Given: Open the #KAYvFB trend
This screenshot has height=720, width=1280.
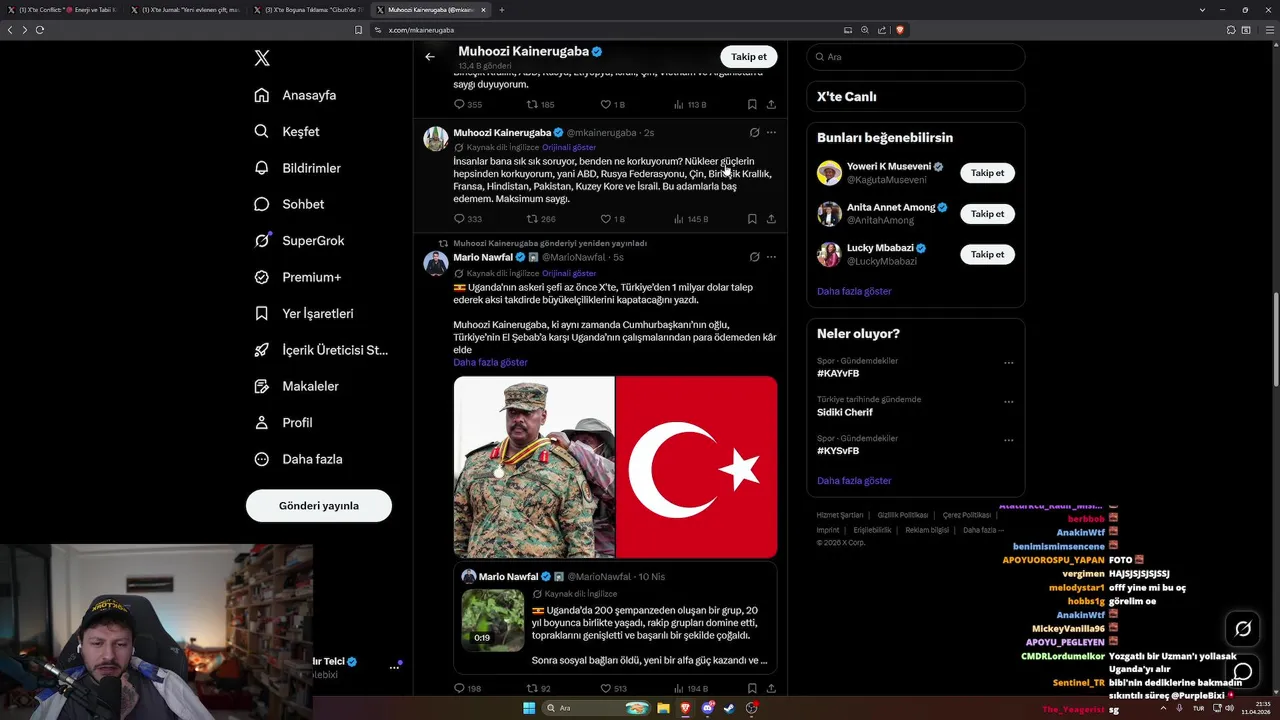Looking at the screenshot, I should tap(838, 373).
